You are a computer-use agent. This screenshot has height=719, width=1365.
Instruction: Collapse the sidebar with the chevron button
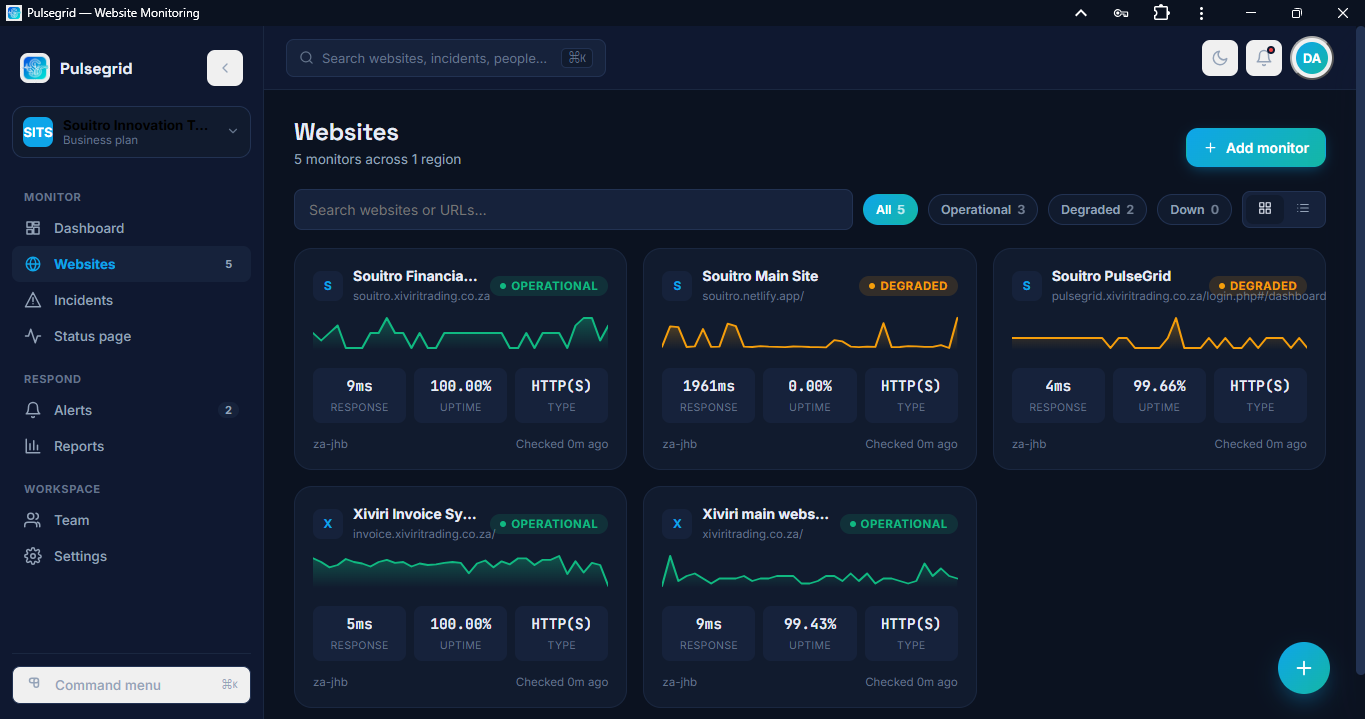(225, 68)
